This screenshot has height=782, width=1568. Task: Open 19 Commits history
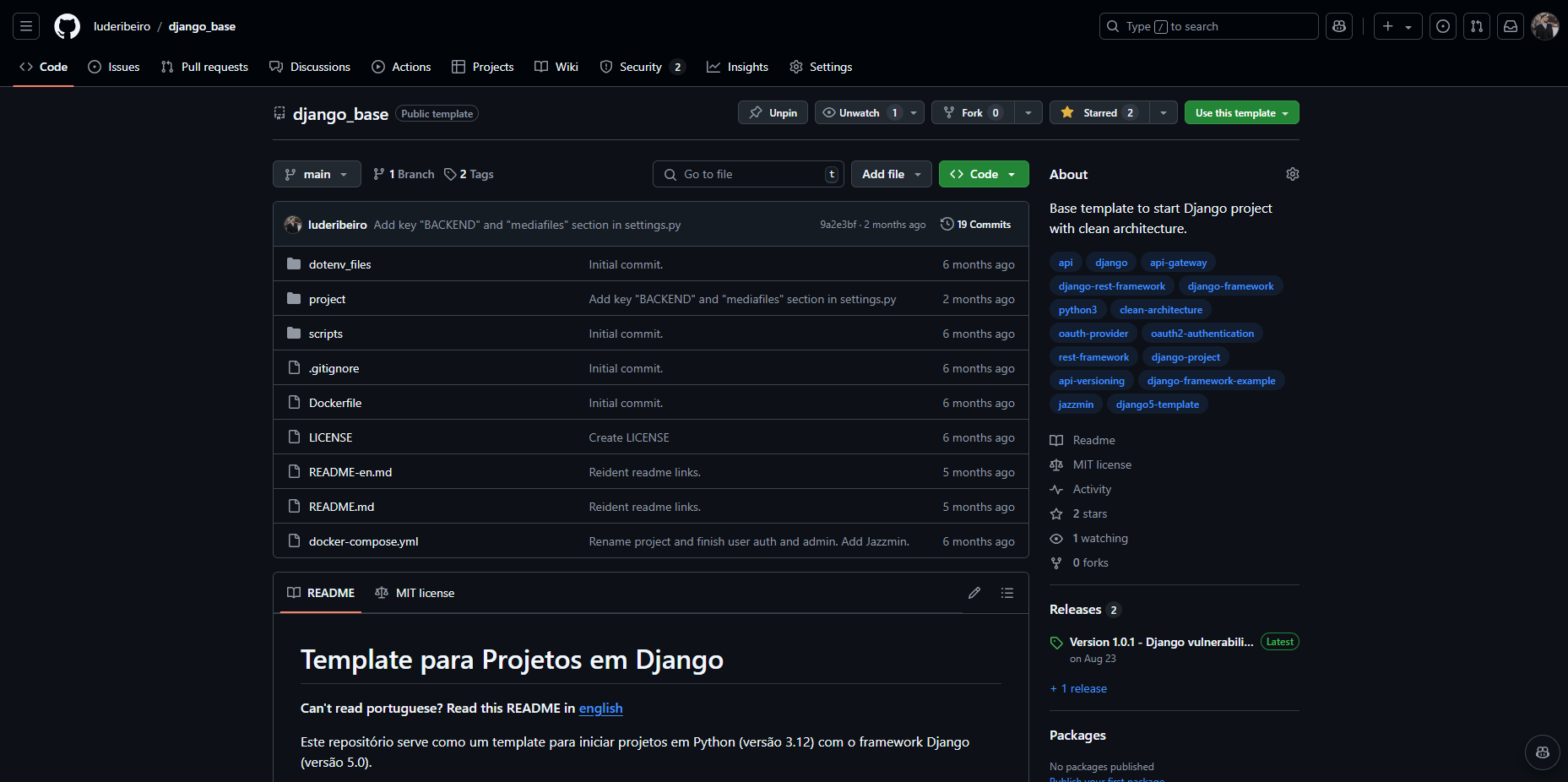click(x=976, y=225)
